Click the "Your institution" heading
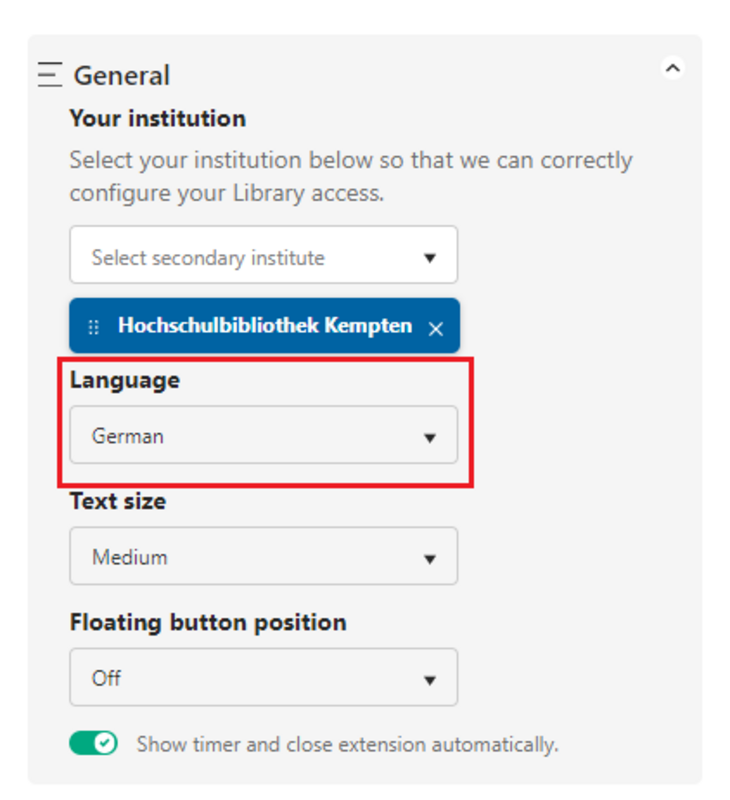 [157, 118]
